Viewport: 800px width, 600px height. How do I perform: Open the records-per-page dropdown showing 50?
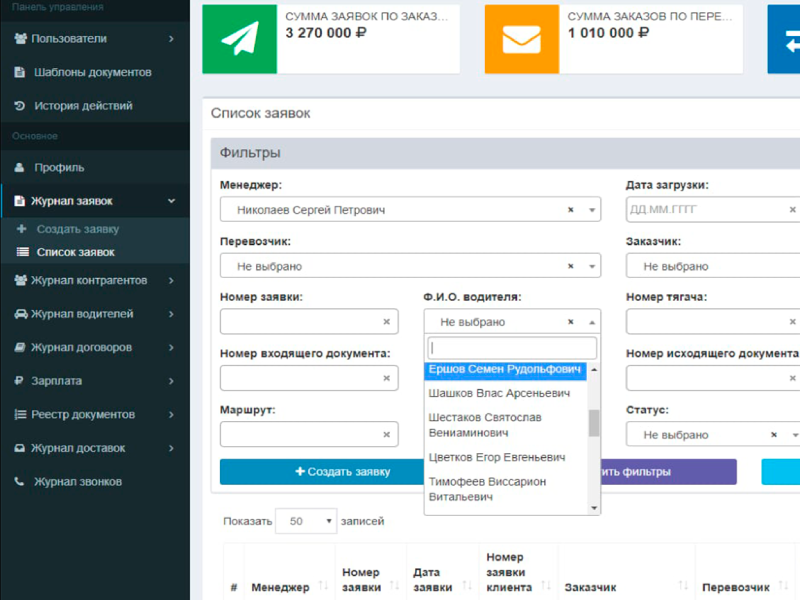tap(309, 521)
